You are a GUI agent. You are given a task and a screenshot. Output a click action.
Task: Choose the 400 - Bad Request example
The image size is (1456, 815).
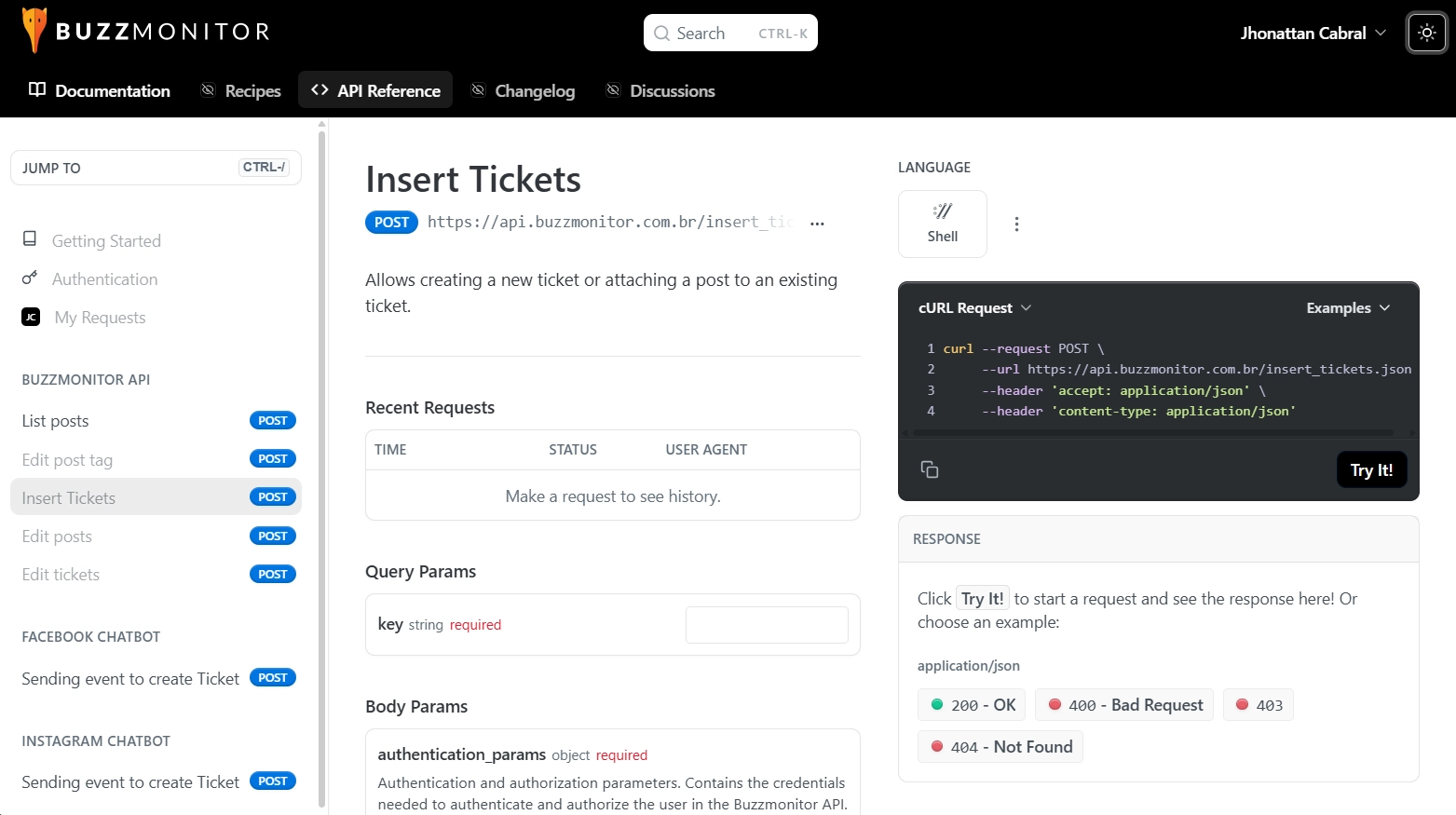coord(1125,705)
